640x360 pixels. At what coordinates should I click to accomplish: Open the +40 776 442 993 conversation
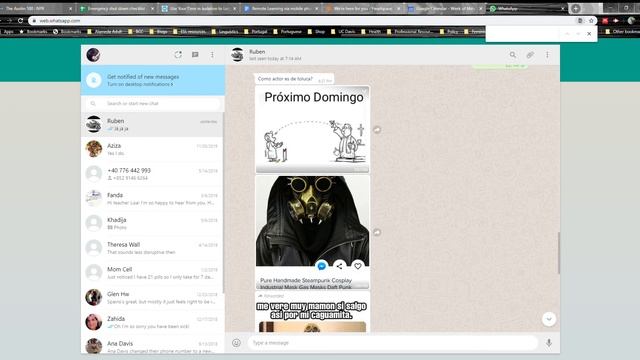coord(153,174)
